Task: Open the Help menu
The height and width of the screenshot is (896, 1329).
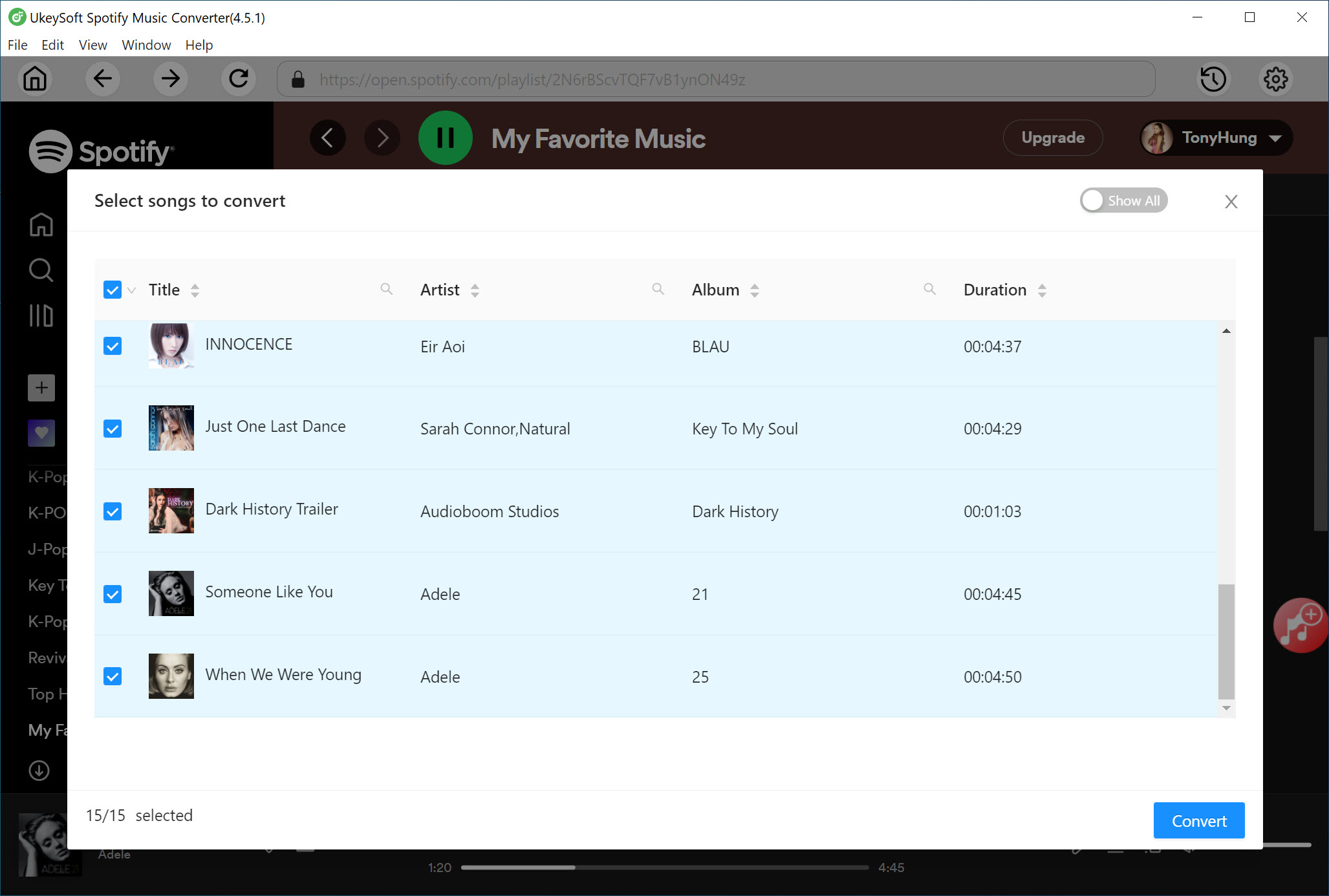Action: pos(198,44)
